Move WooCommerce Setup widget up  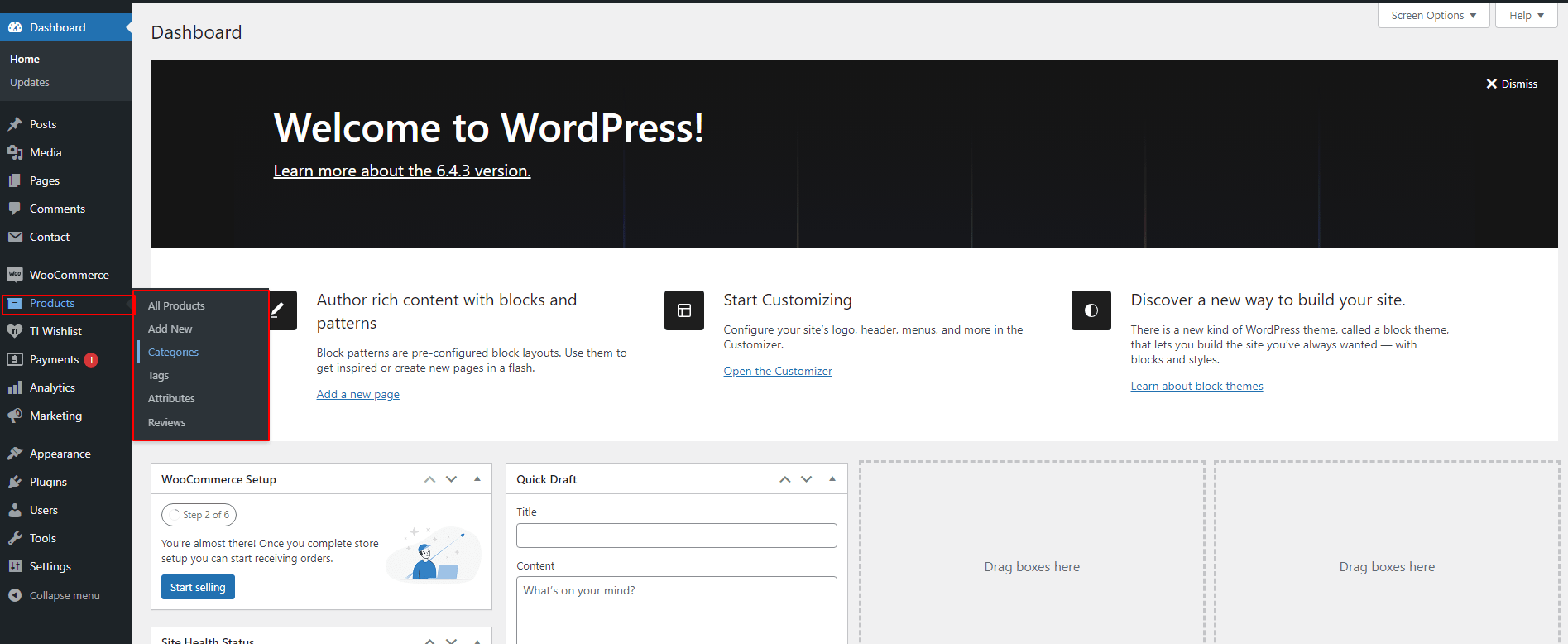click(429, 479)
